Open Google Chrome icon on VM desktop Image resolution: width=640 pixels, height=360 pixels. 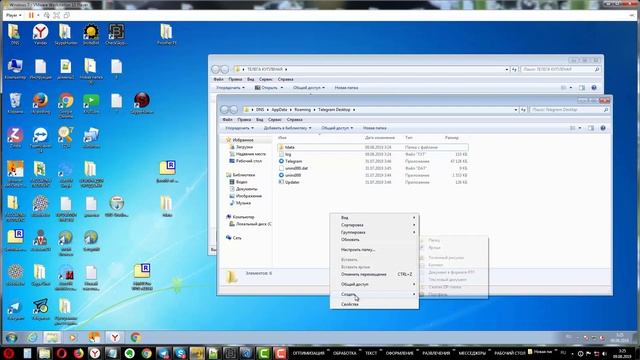click(x=66, y=105)
